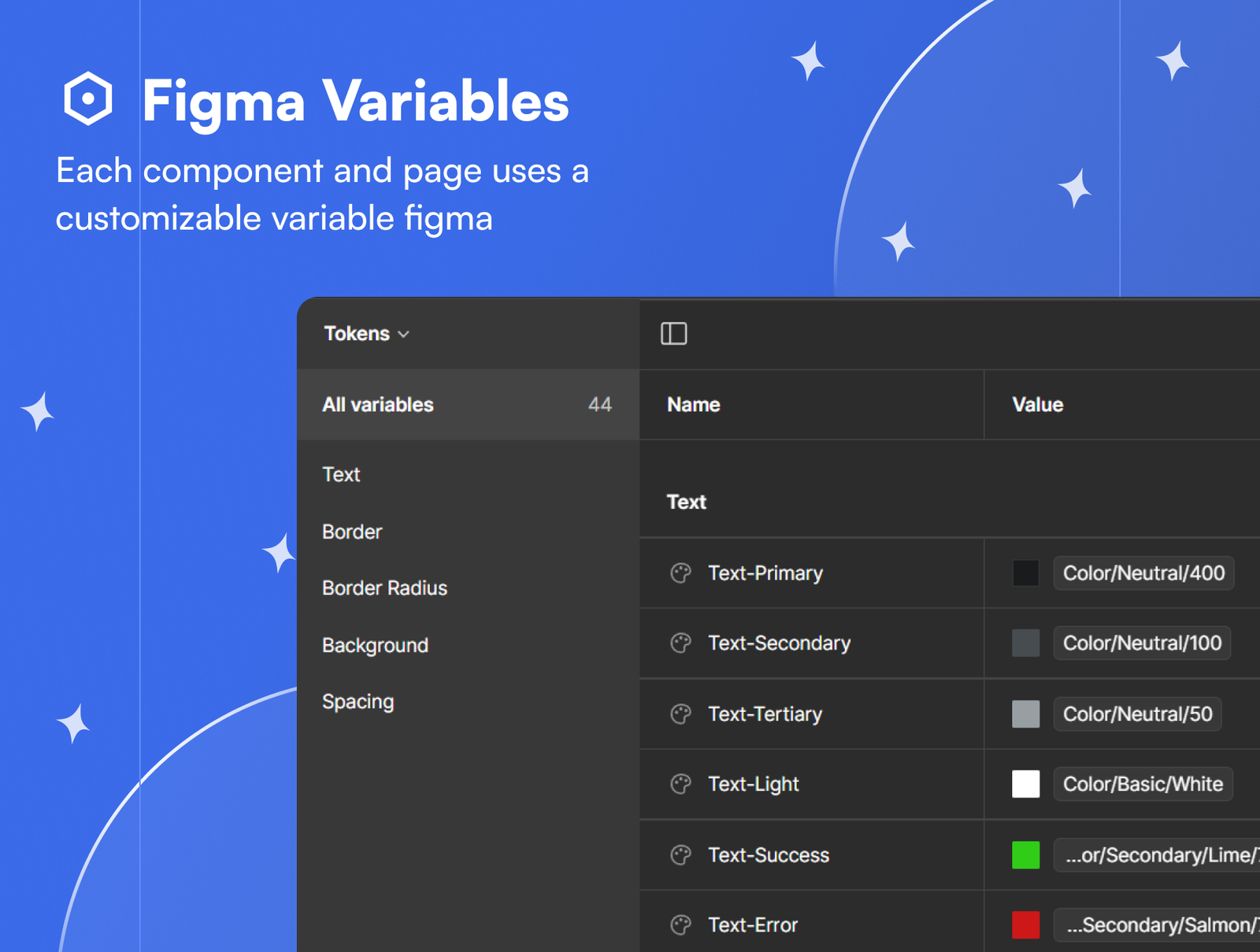
Task: Select the Border Radius group
Action: click(x=384, y=588)
